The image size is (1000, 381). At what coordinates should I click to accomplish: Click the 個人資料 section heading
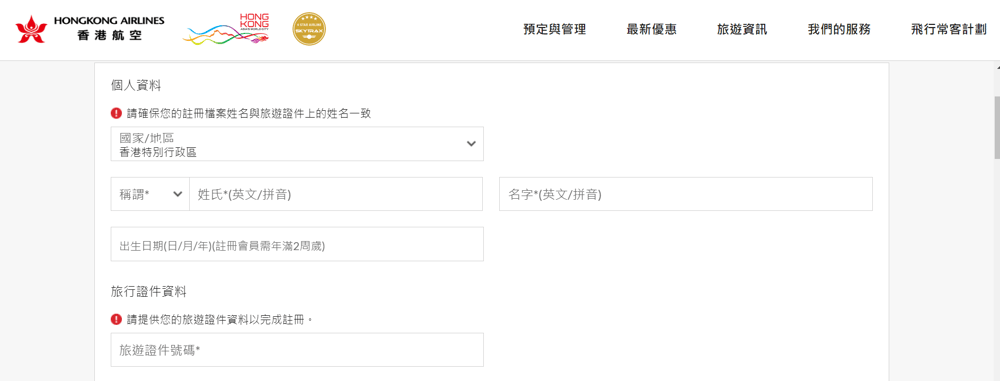pos(136,87)
